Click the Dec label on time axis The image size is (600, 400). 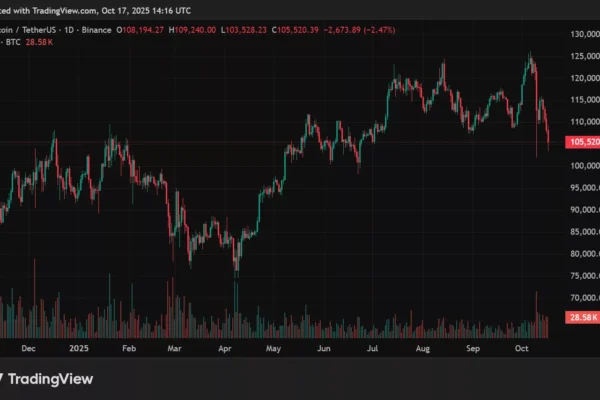[x=28, y=350]
